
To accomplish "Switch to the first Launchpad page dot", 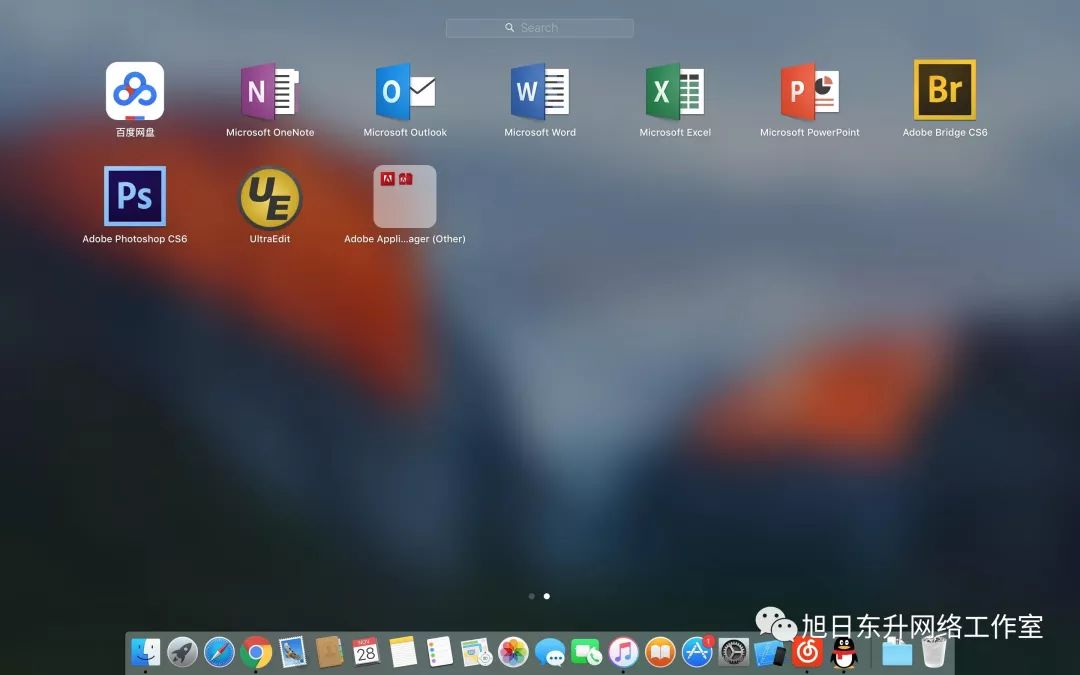I will coord(531,596).
